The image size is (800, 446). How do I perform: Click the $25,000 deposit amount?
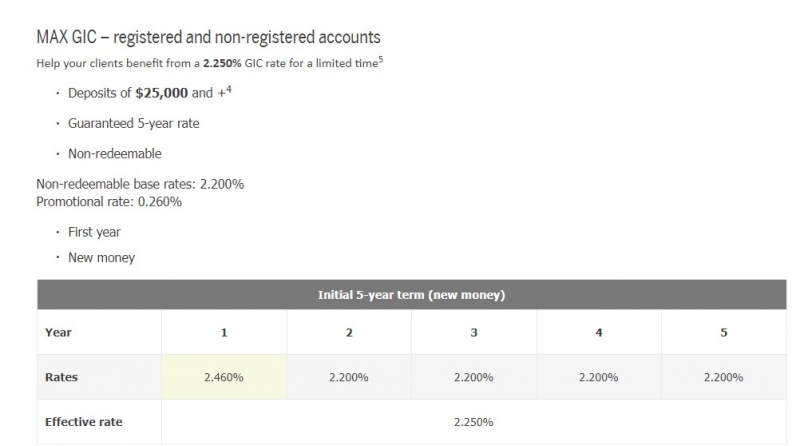tap(161, 93)
